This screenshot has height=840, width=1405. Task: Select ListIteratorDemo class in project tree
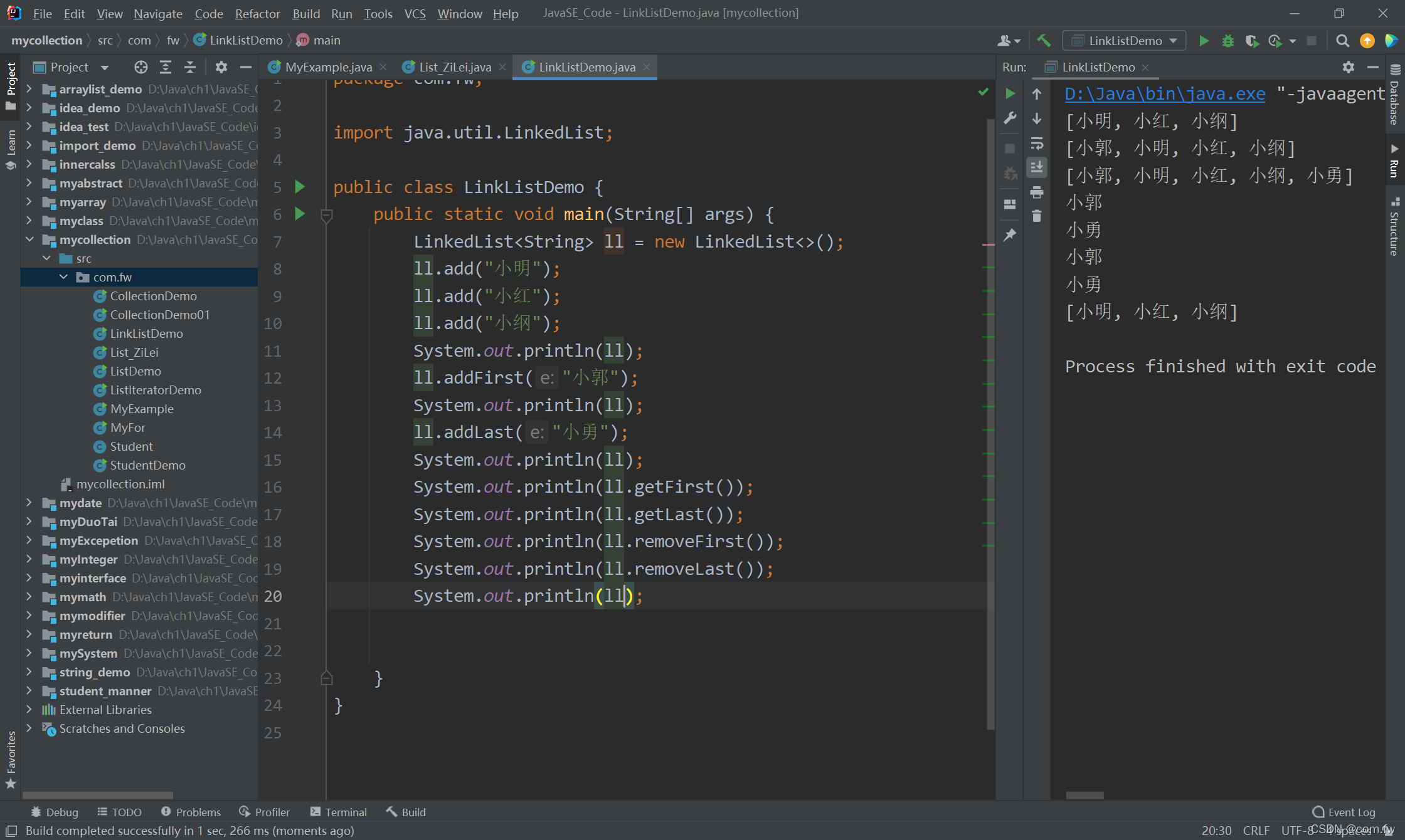point(155,390)
